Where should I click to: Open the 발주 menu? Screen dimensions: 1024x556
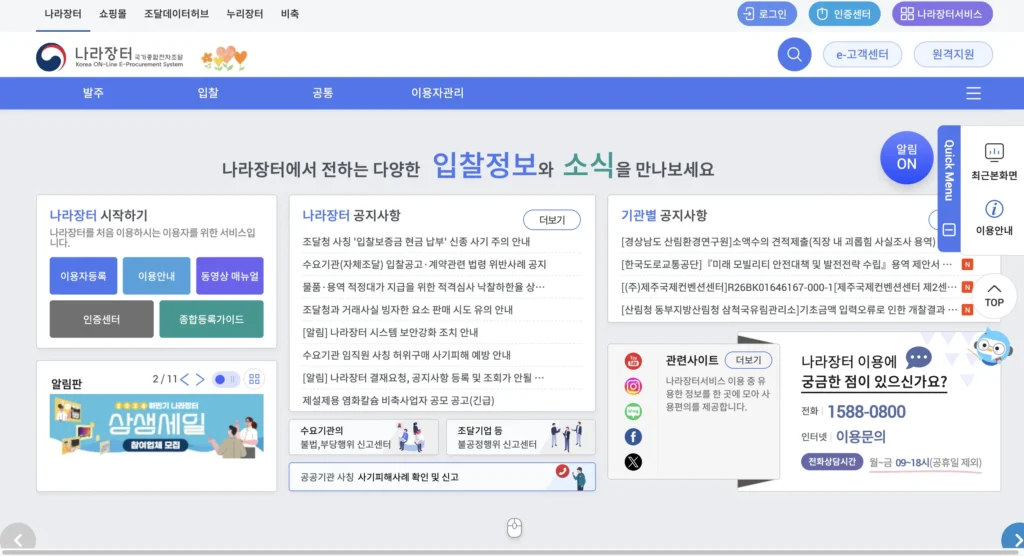(93, 93)
